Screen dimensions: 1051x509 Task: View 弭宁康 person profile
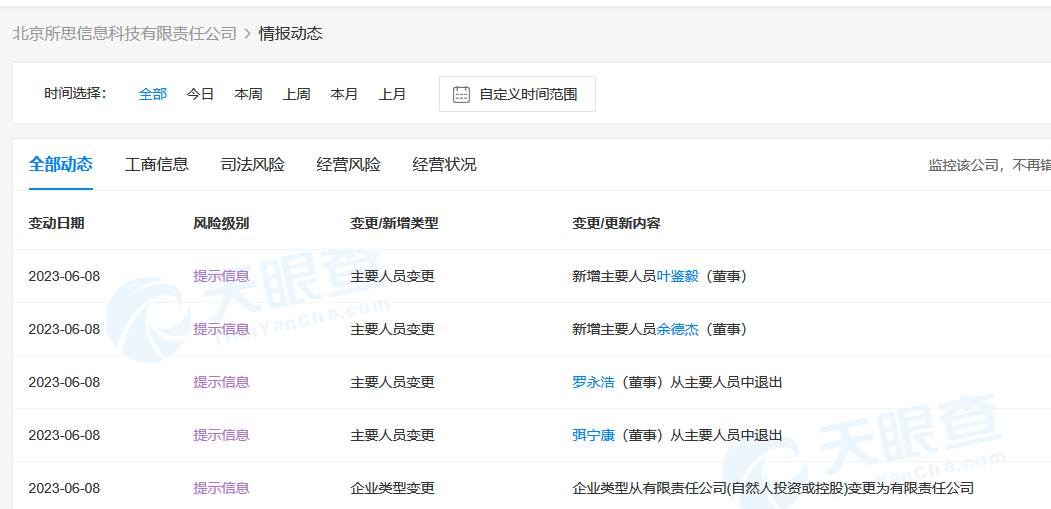[593, 435]
